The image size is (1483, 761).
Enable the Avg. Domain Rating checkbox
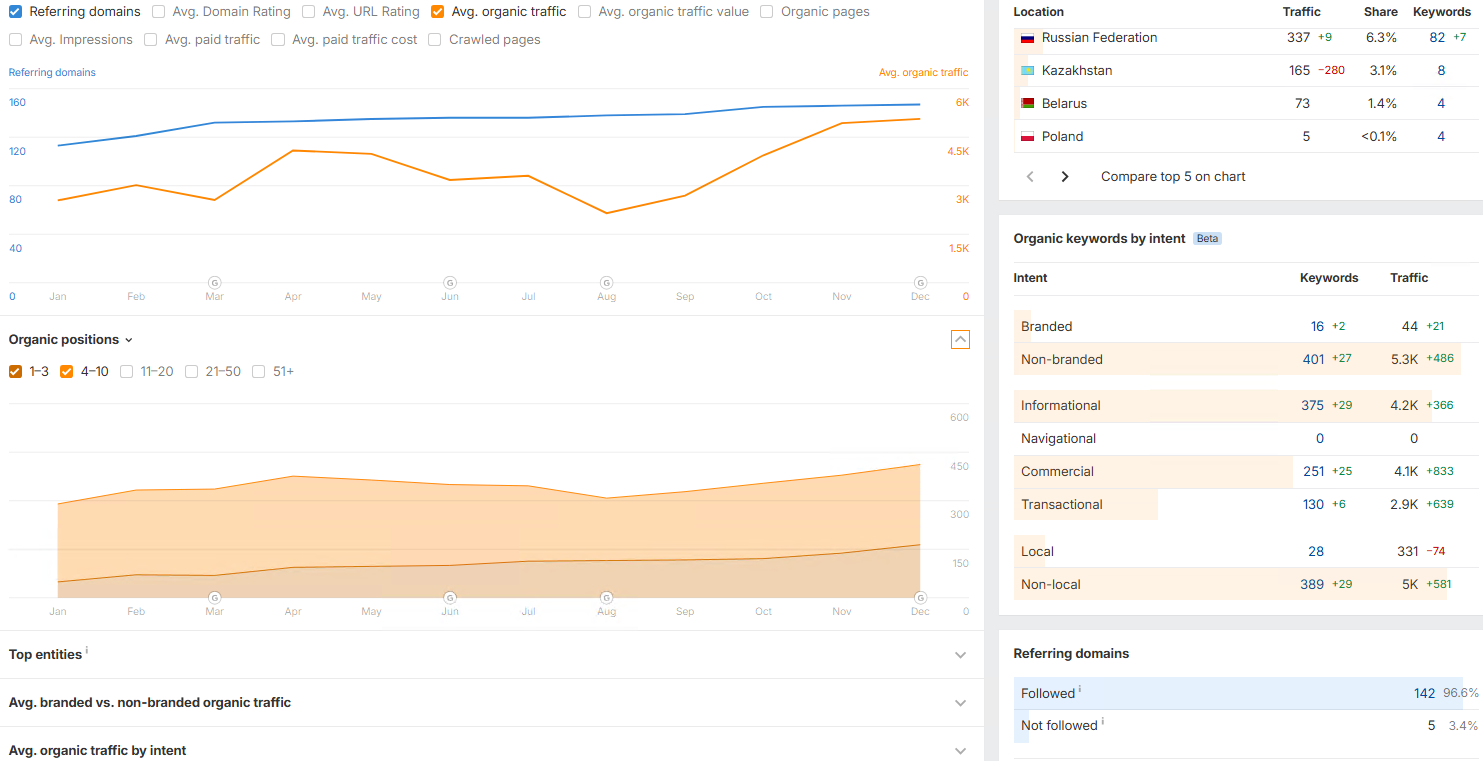click(159, 12)
